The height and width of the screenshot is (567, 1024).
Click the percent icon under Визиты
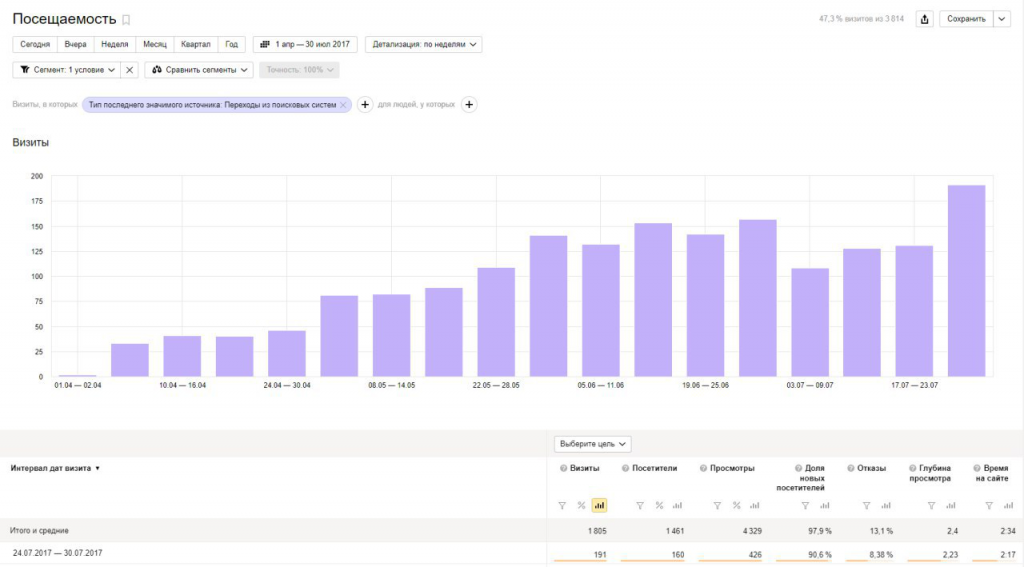pos(581,506)
